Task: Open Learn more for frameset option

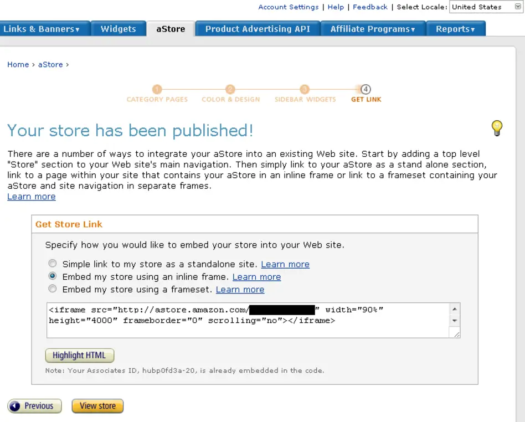Action: pos(240,290)
